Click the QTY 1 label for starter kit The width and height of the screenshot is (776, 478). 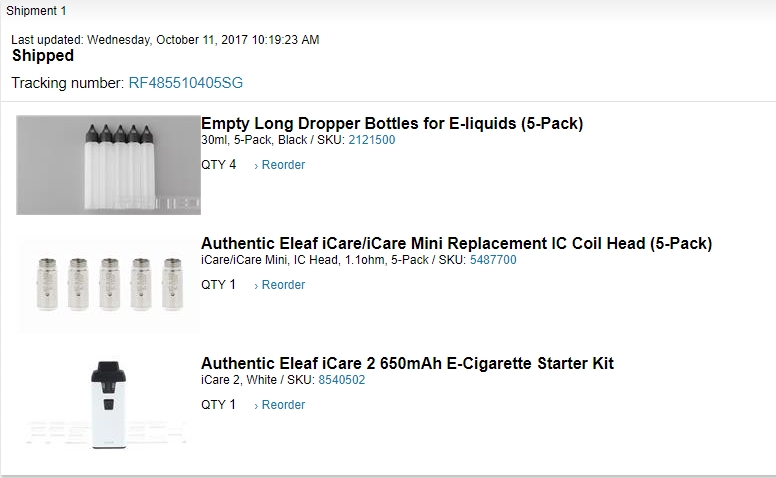point(218,405)
